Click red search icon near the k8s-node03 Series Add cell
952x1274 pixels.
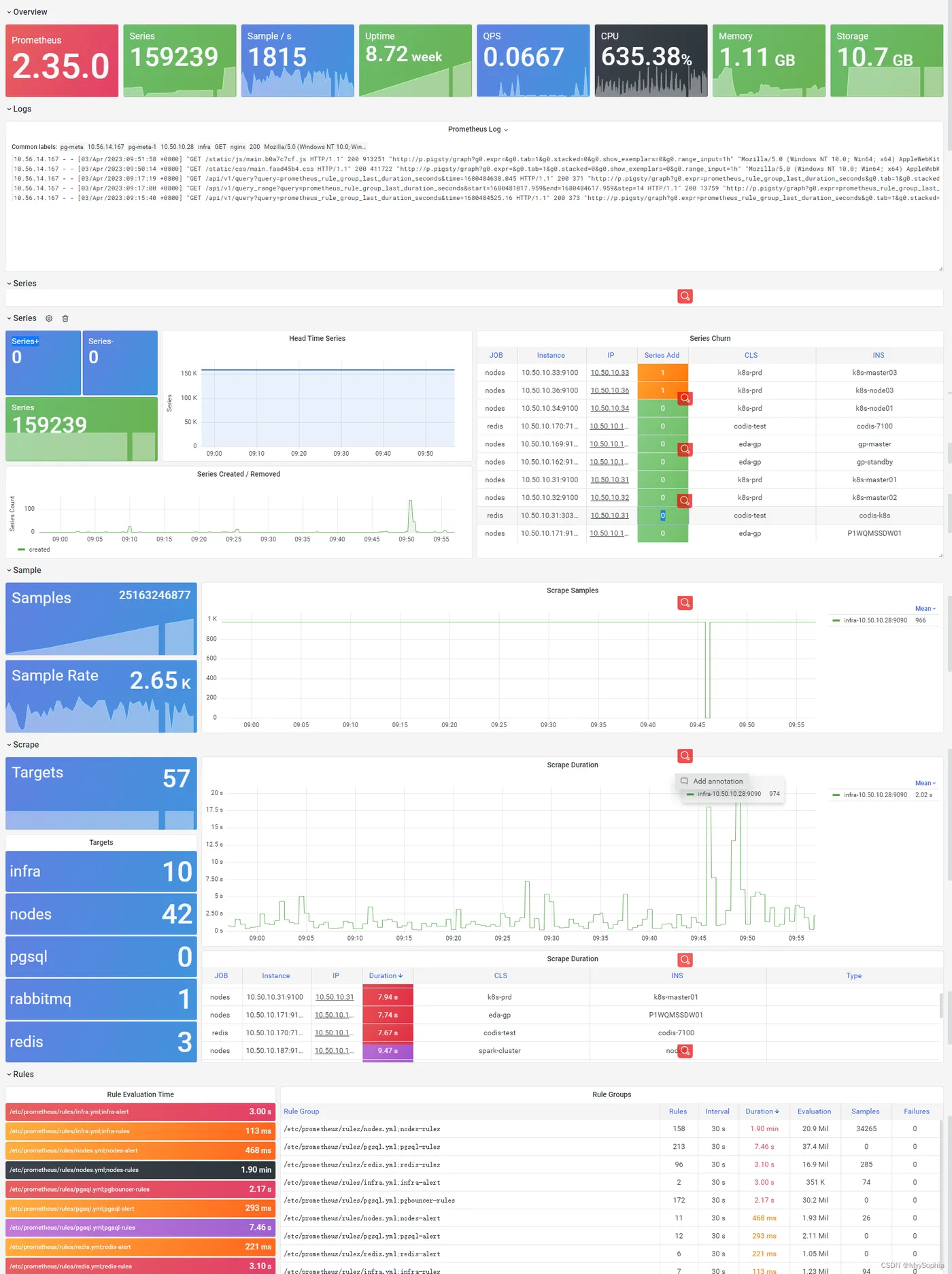tap(685, 399)
